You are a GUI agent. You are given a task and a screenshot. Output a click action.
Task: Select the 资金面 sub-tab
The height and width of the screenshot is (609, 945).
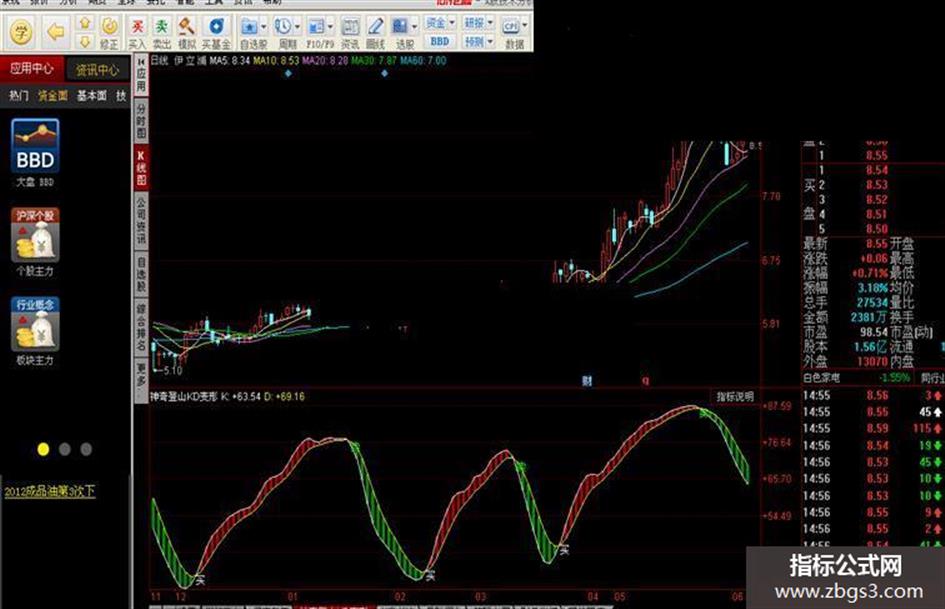[x=53, y=95]
